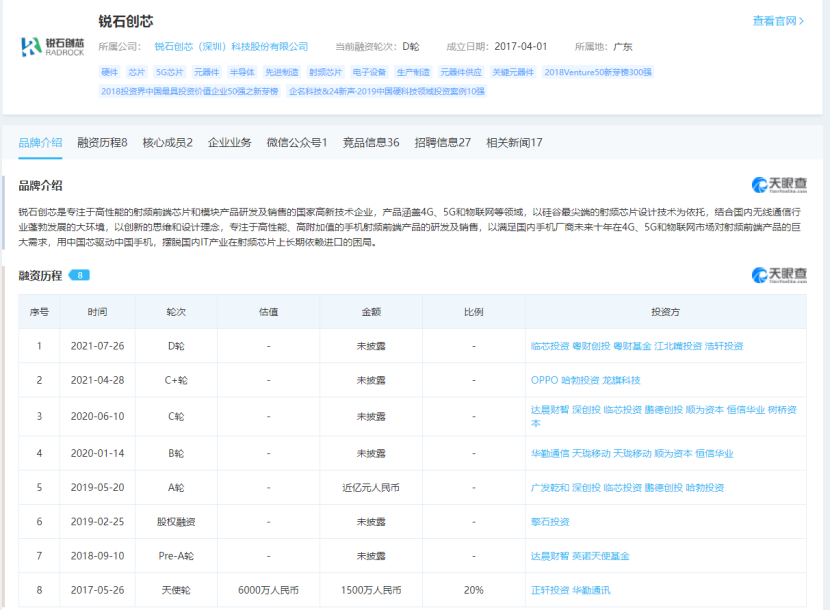The height and width of the screenshot is (611, 830).
Task: Switch to the 招聘信息27 tab
Action: coord(443,142)
